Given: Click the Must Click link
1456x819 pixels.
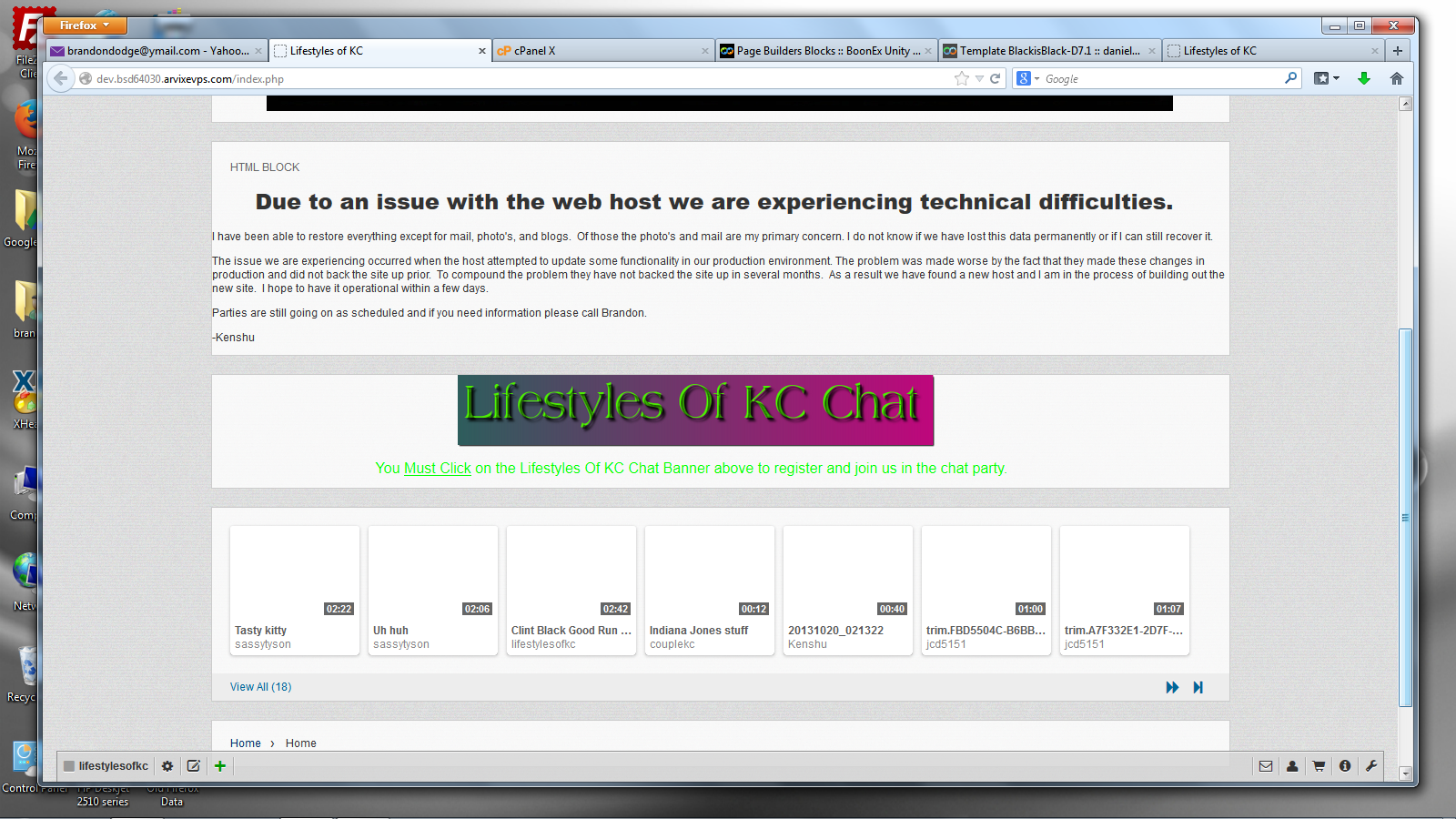Looking at the screenshot, I should [437, 468].
